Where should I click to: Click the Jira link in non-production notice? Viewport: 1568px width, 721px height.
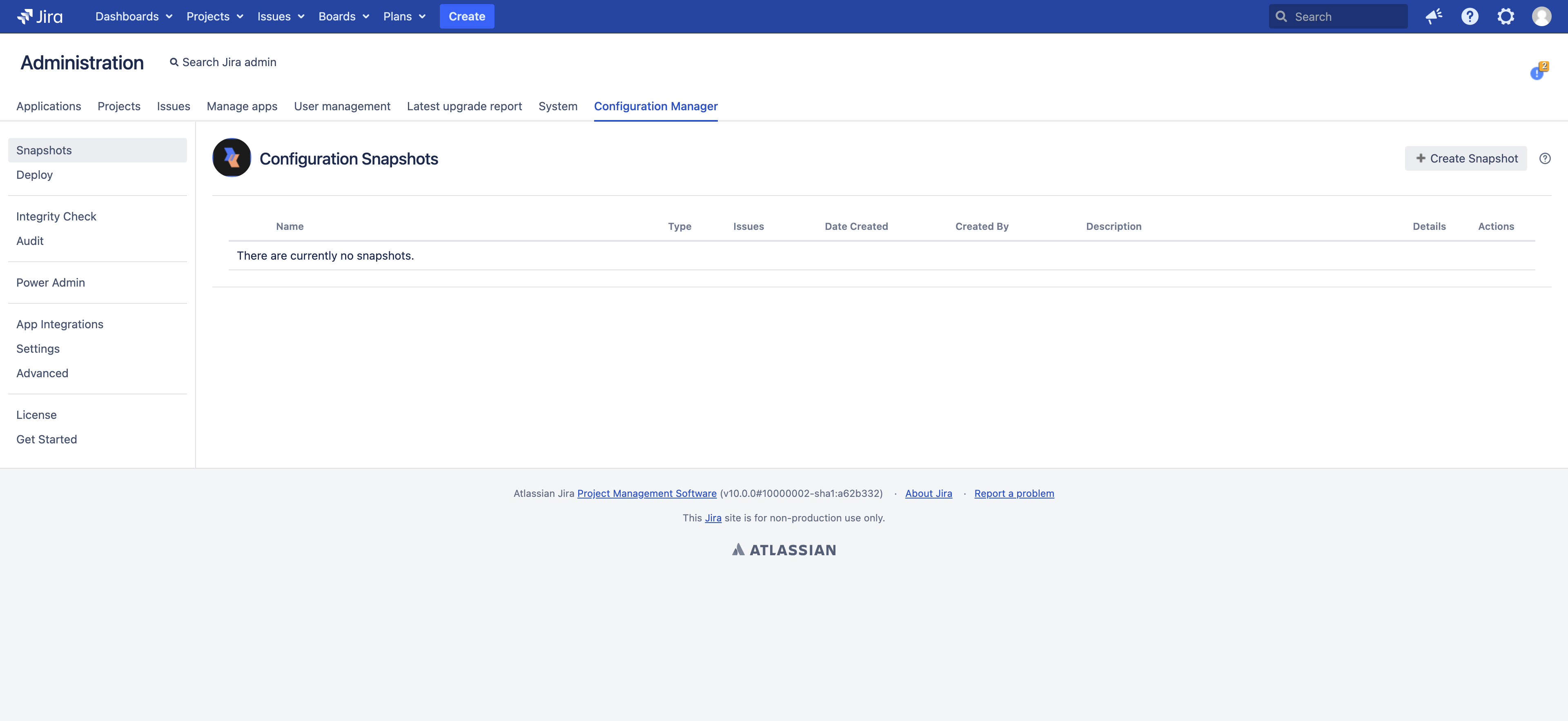(x=713, y=518)
